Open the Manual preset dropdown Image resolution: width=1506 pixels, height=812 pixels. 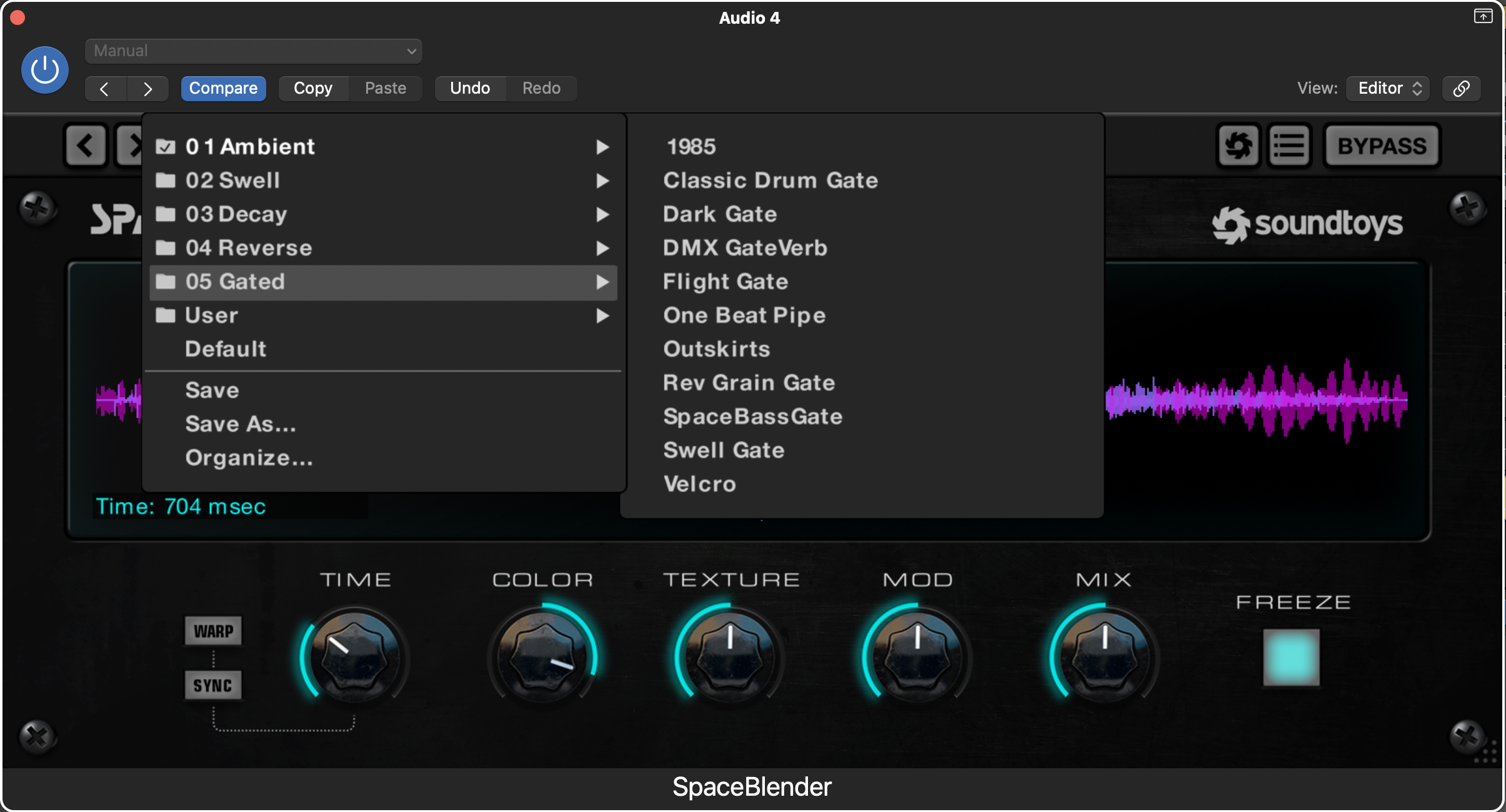[253, 51]
